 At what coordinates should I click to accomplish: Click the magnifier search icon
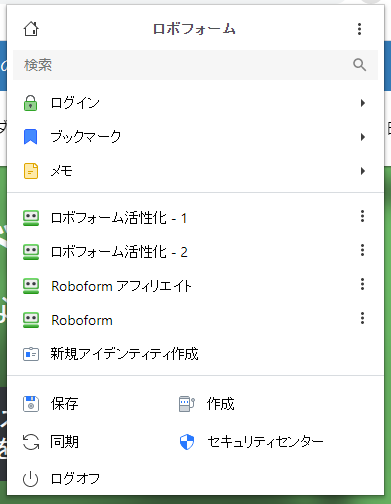(x=359, y=65)
